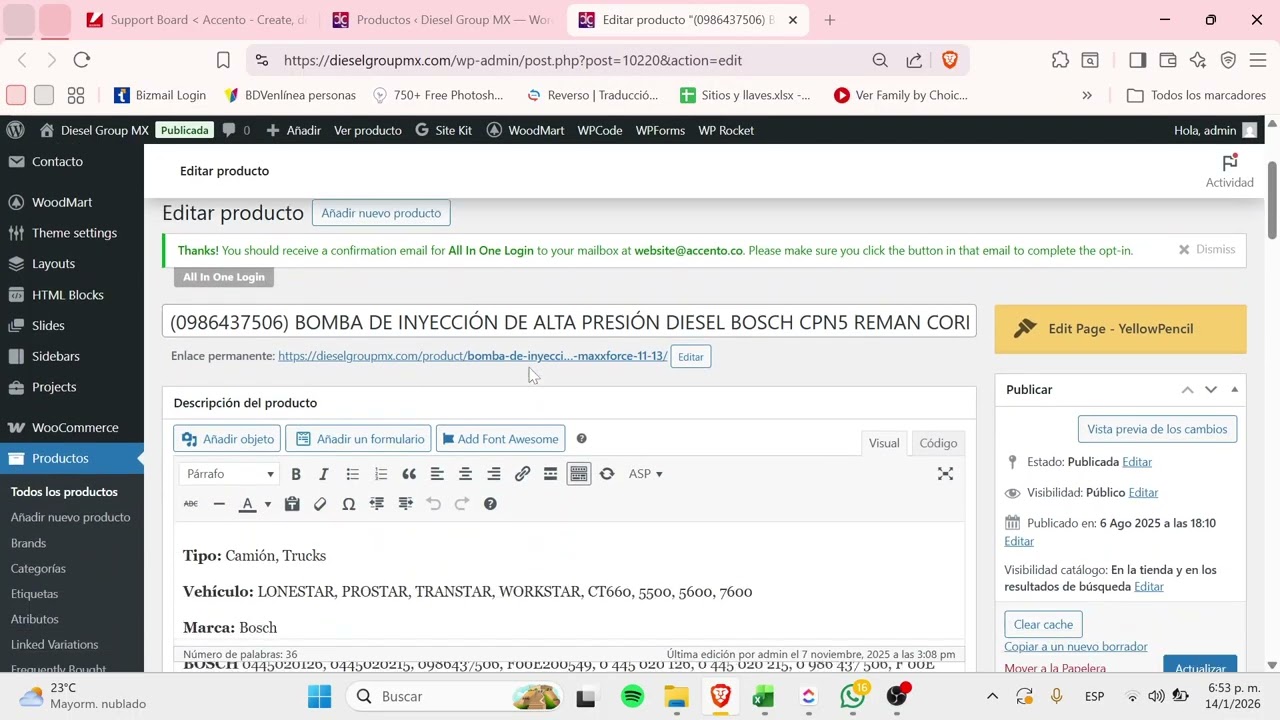
Task: Apply the current text color swatch
Action: coord(247,504)
